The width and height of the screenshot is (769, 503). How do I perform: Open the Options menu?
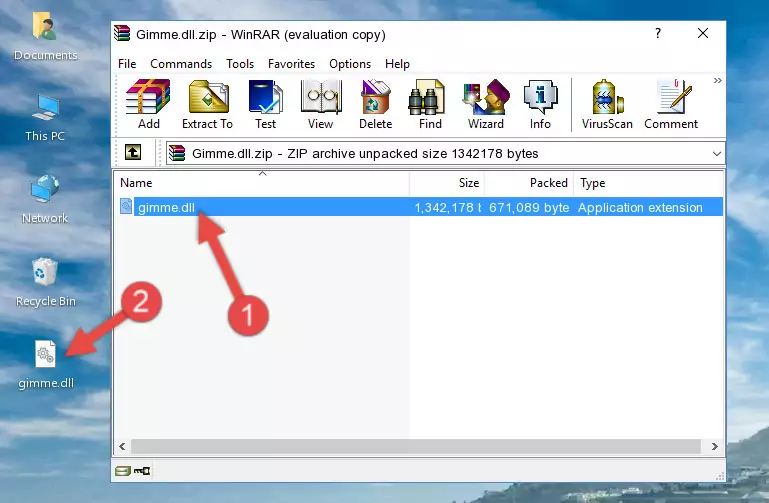[x=350, y=64]
